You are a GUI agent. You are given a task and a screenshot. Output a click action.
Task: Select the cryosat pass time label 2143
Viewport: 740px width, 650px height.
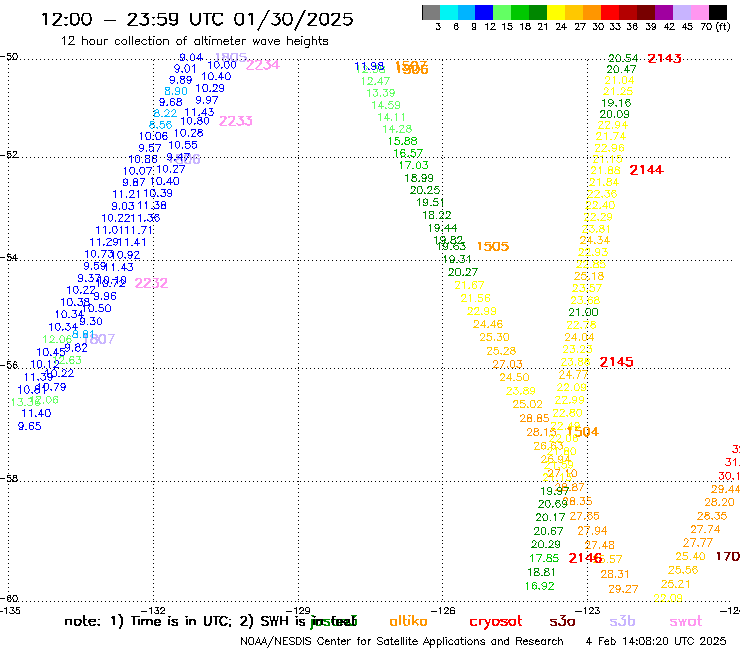(664, 59)
